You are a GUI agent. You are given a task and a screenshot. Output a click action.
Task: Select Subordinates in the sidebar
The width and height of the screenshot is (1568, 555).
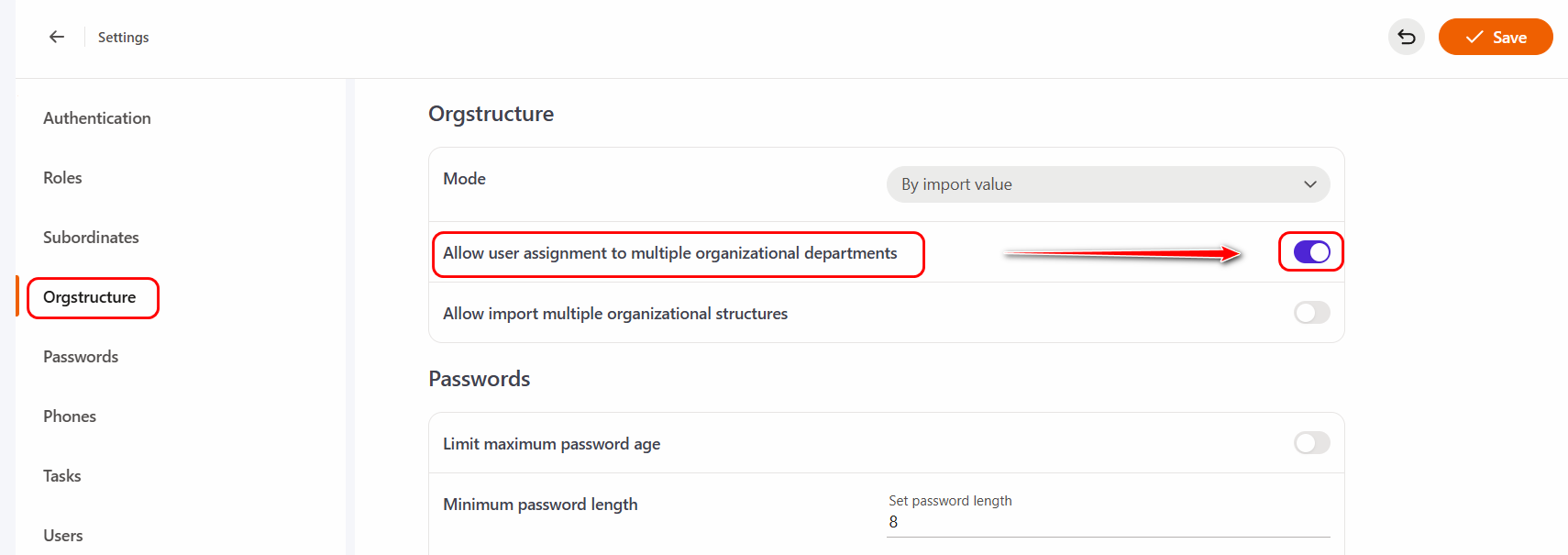coord(91,238)
